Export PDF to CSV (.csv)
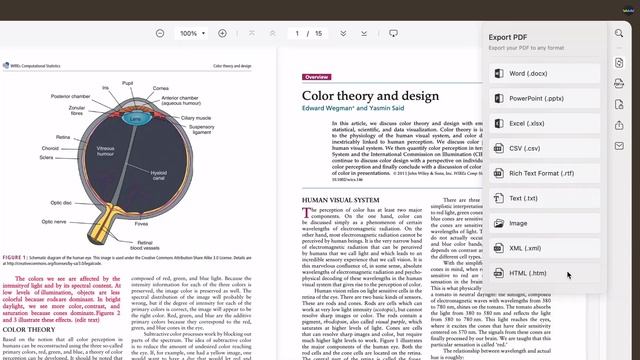 544,148
